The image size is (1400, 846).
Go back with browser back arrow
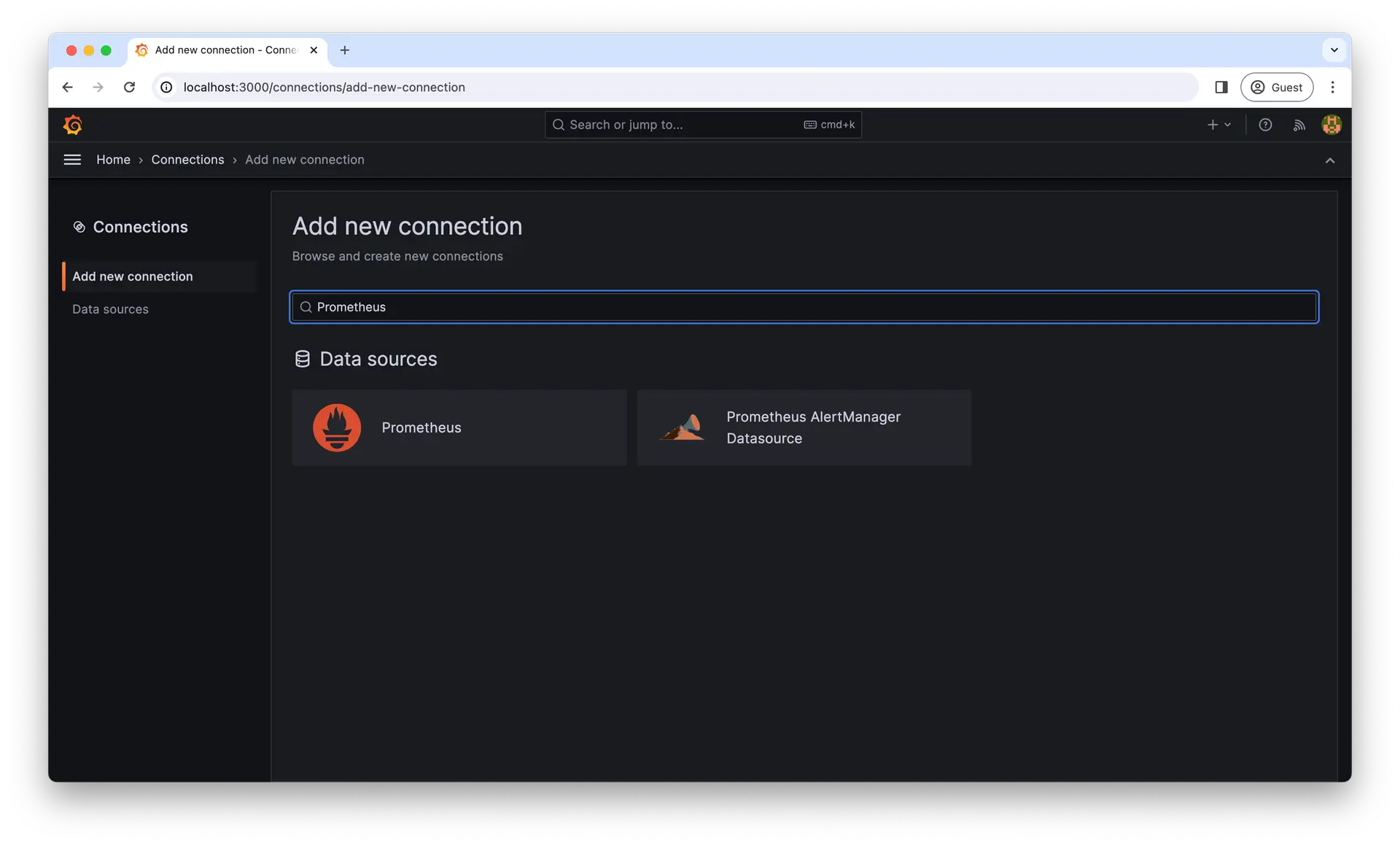[x=67, y=88]
